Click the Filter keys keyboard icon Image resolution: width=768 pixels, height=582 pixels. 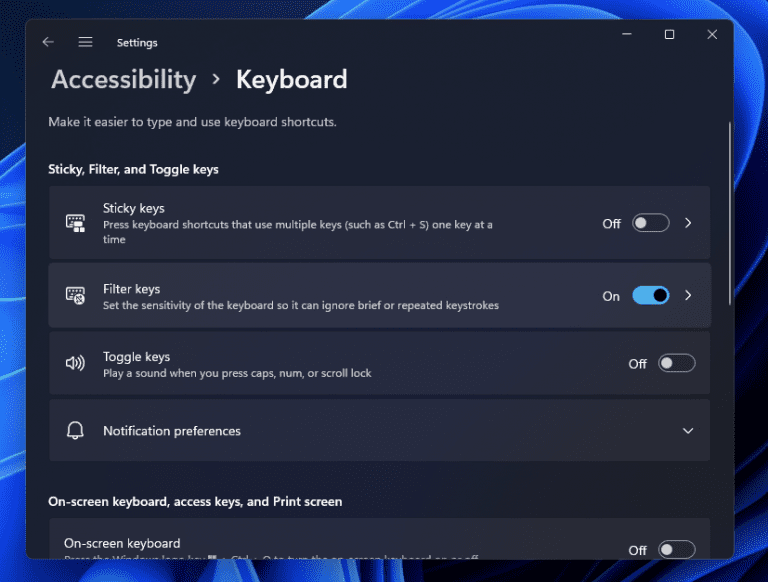pos(75,295)
